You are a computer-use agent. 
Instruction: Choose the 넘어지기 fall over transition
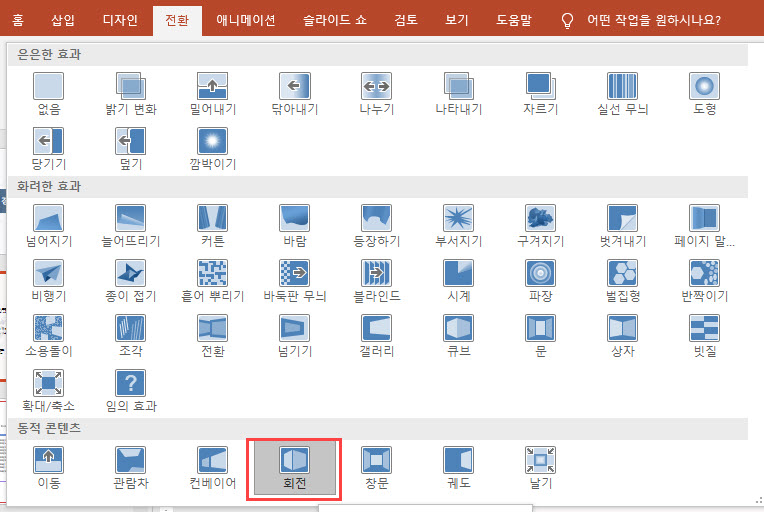tap(49, 226)
